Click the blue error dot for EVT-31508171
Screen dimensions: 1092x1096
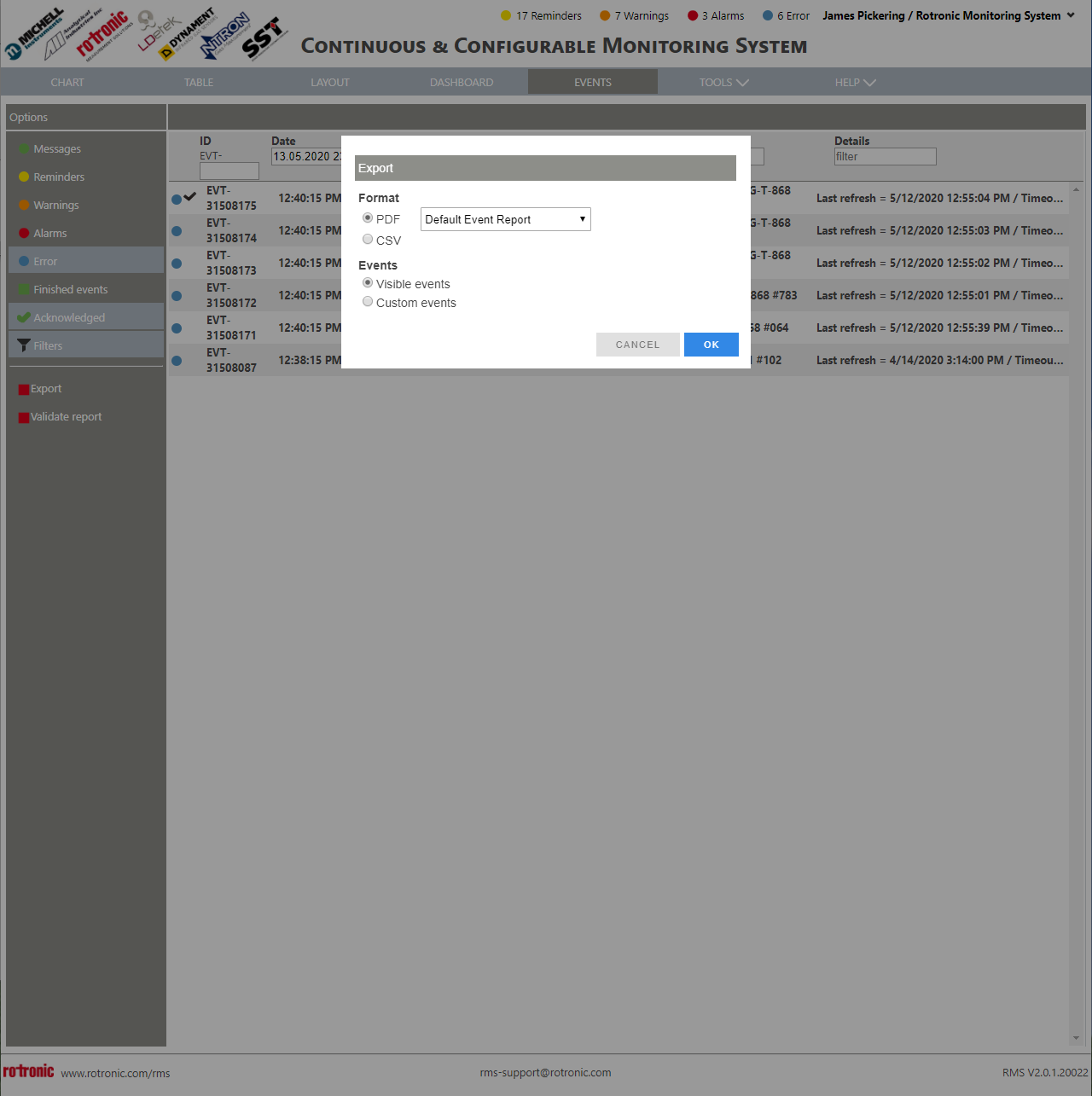pos(177,328)
